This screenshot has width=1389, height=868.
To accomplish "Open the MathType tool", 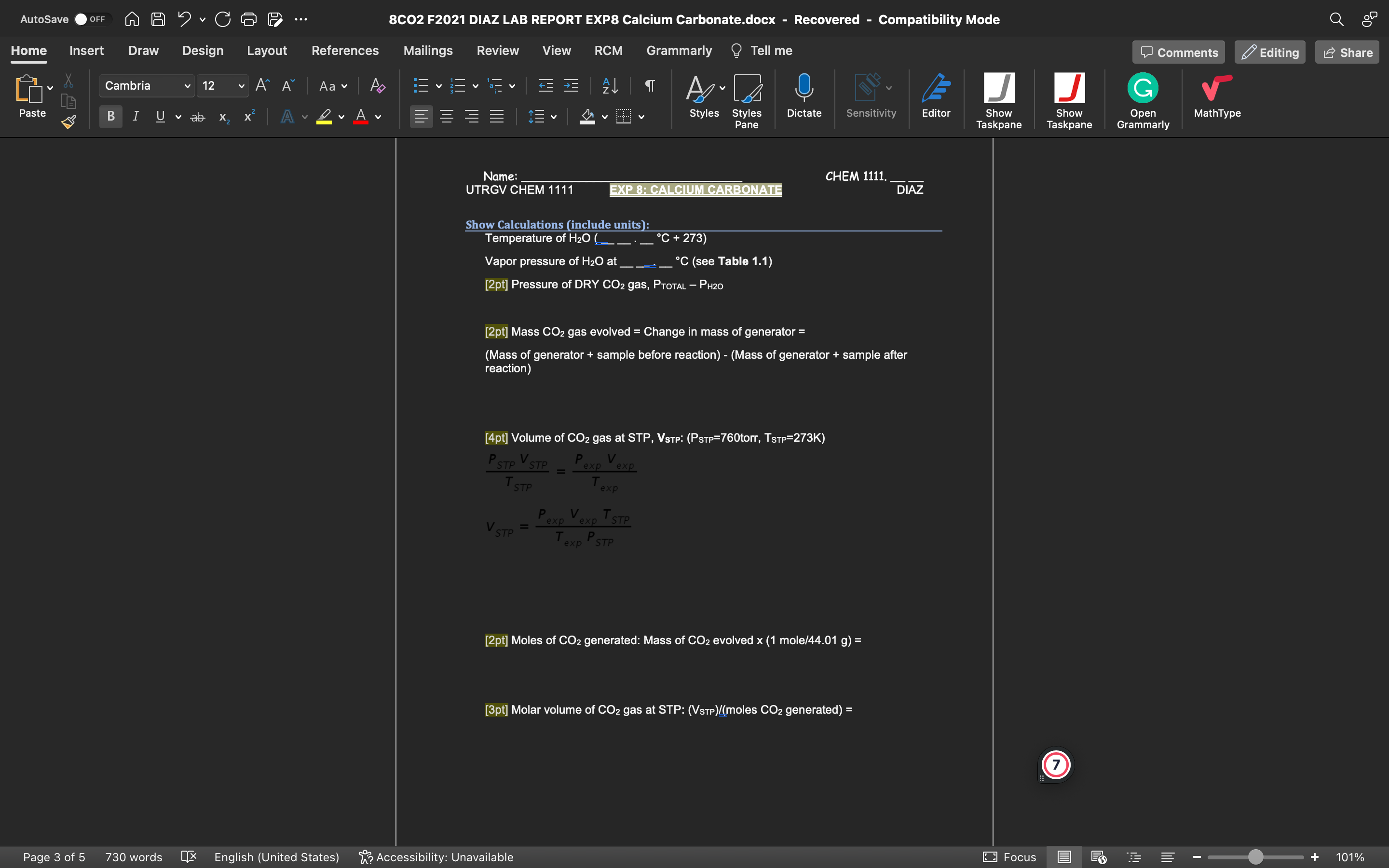I will tap(1217, 96).
